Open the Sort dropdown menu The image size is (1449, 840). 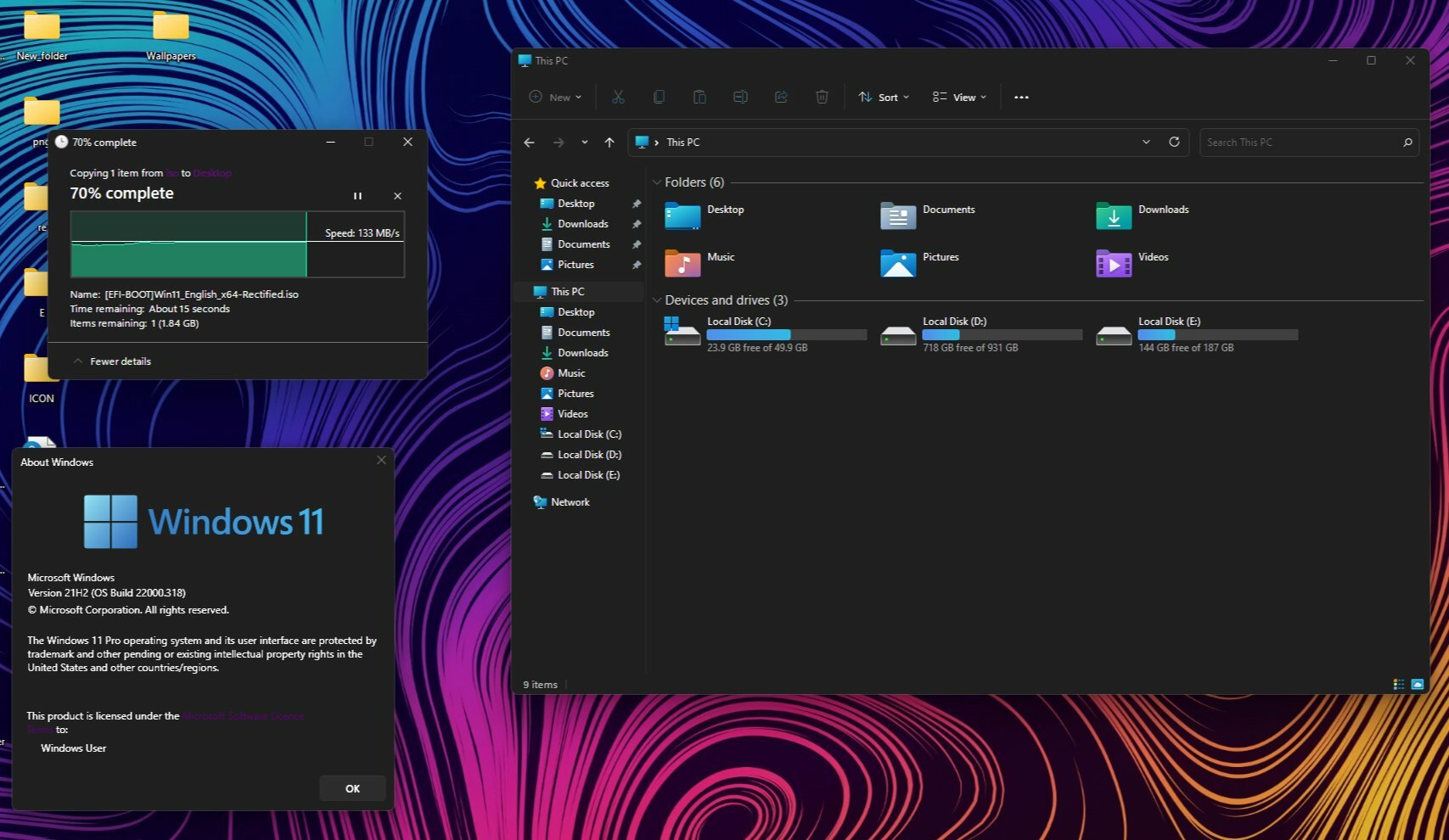(x=884, y=98)
